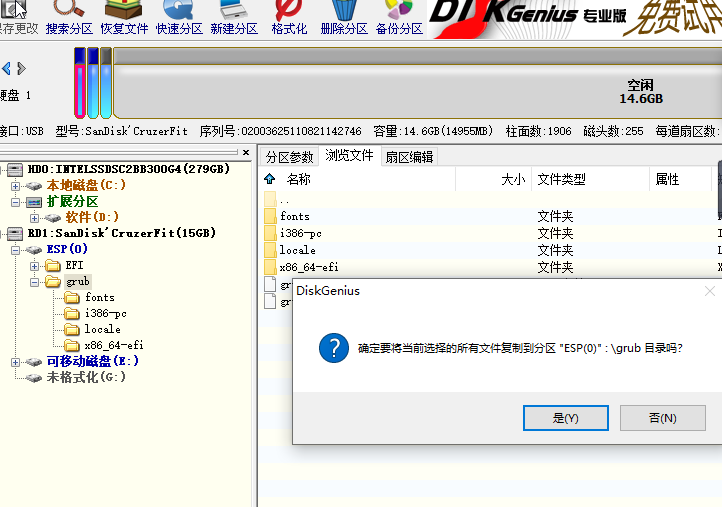Select 本地磁盘(C:) partition

(86, 185)
